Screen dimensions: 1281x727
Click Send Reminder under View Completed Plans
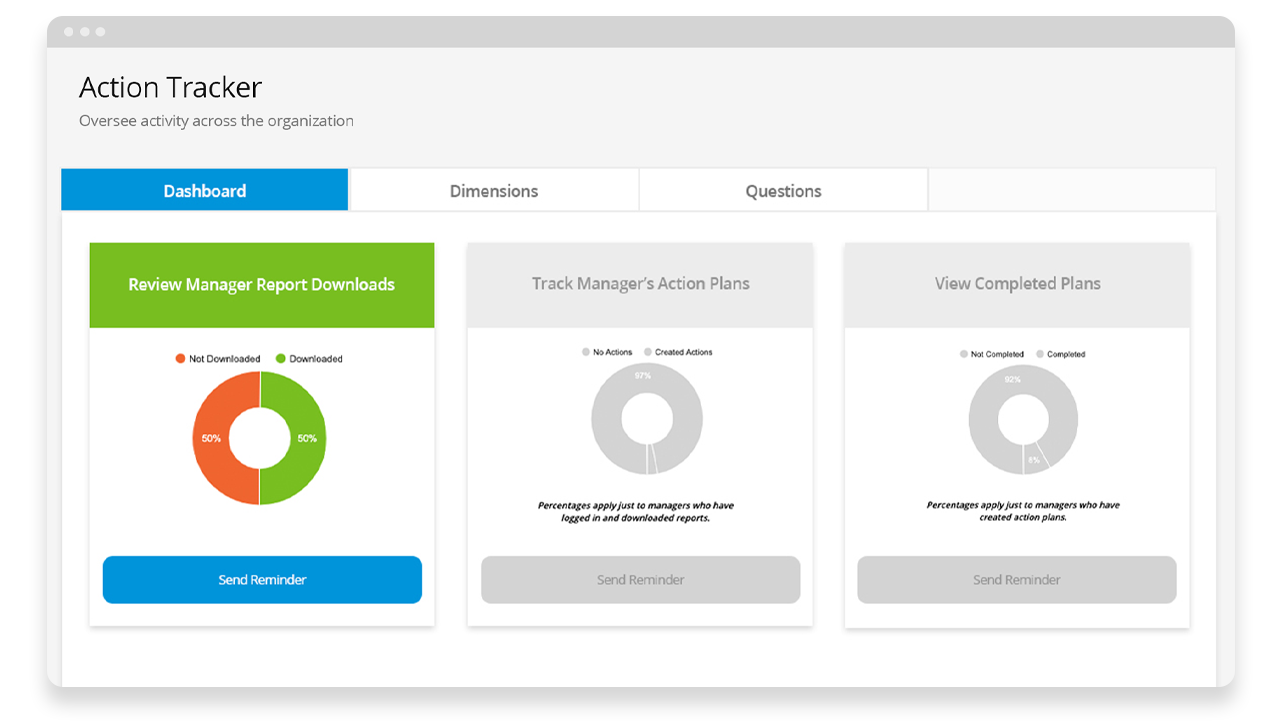click(1016, 580)
